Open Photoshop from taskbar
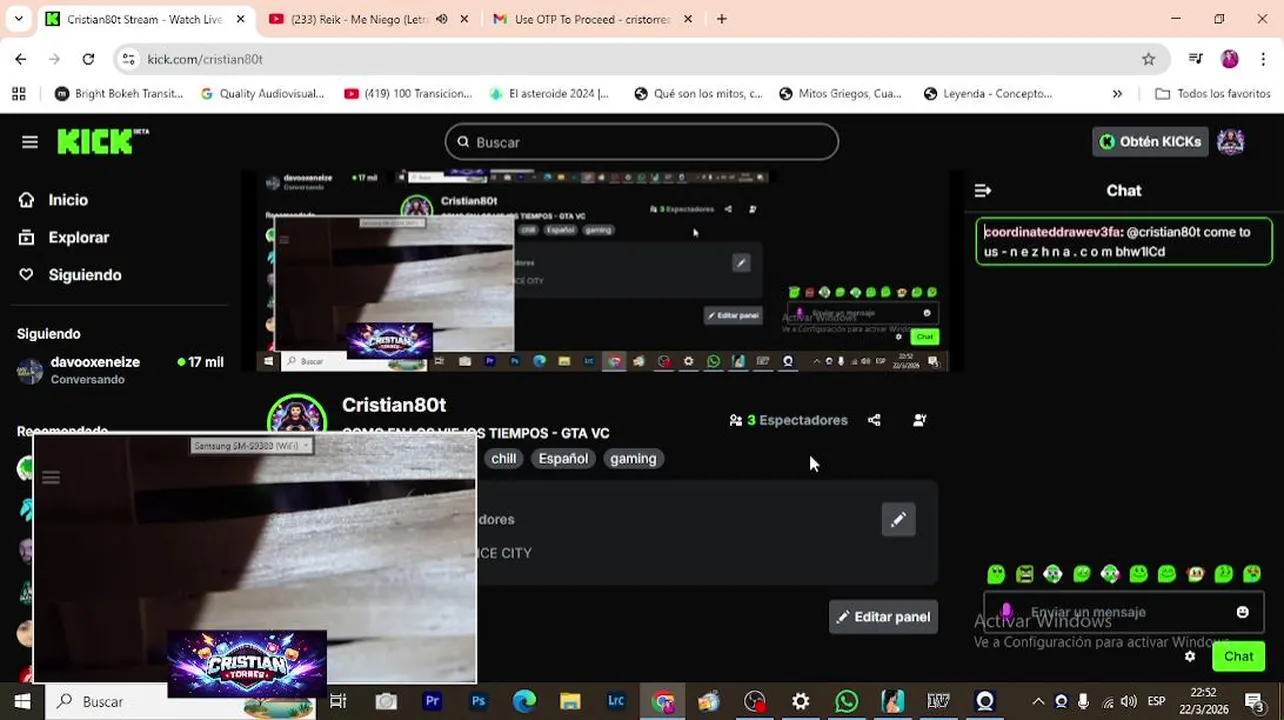1284x720 pixels. [478, 701]
